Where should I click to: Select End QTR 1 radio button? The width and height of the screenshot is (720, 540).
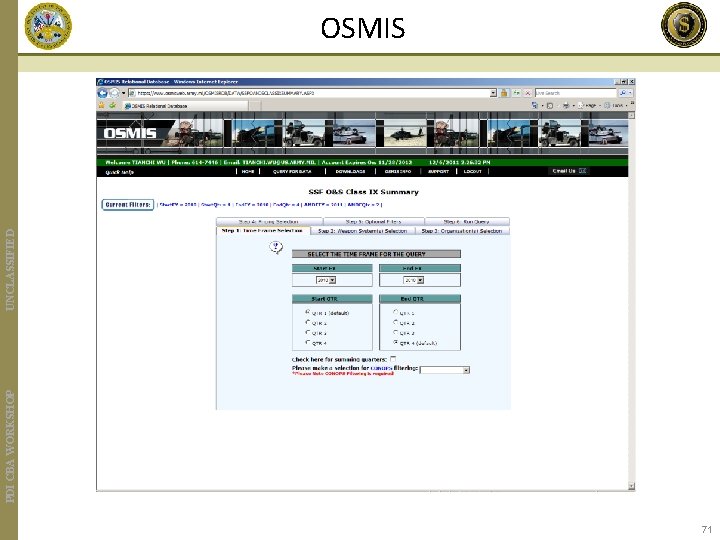(395, 312)
